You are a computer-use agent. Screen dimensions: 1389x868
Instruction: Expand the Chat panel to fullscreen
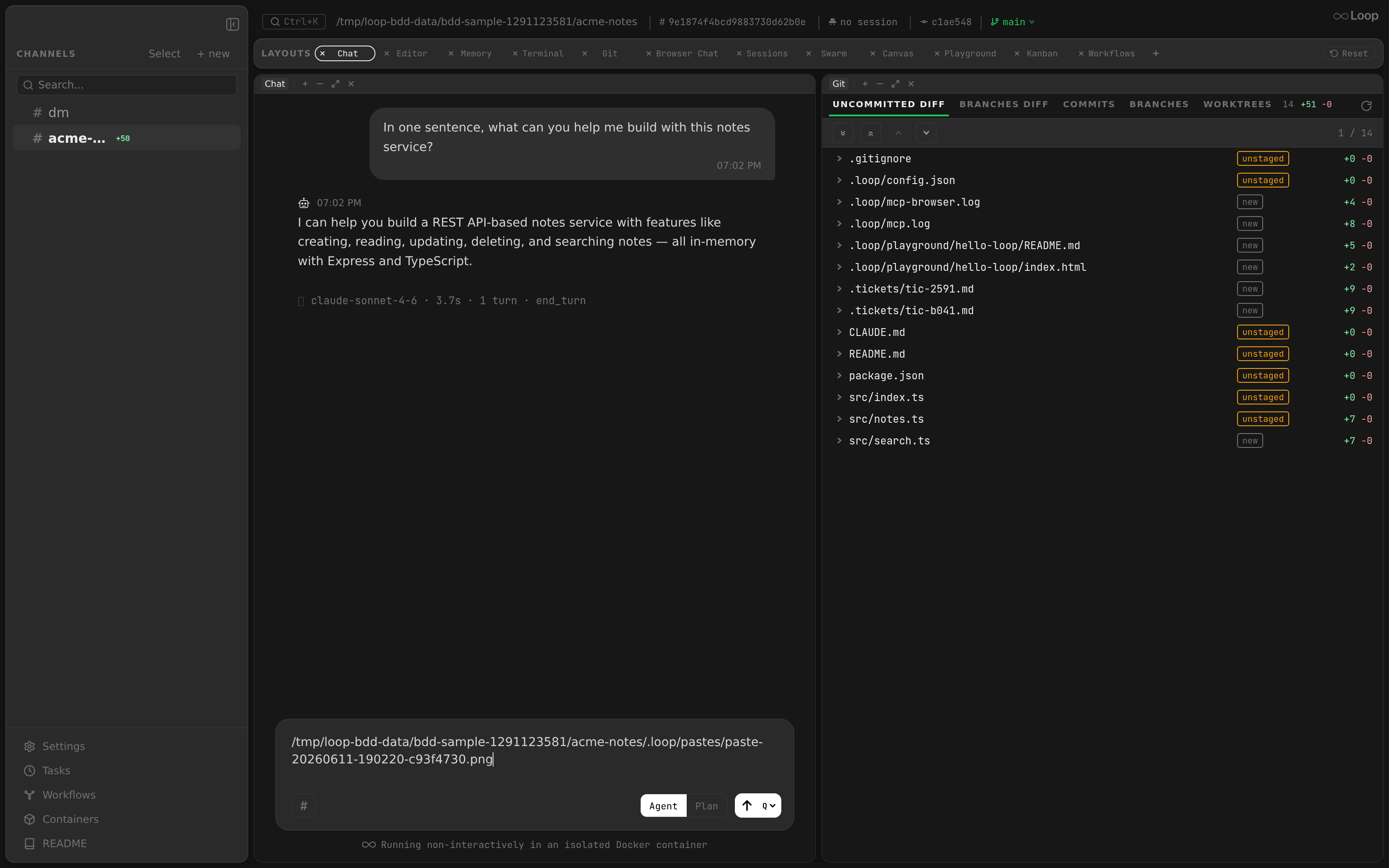coord(335,84)
